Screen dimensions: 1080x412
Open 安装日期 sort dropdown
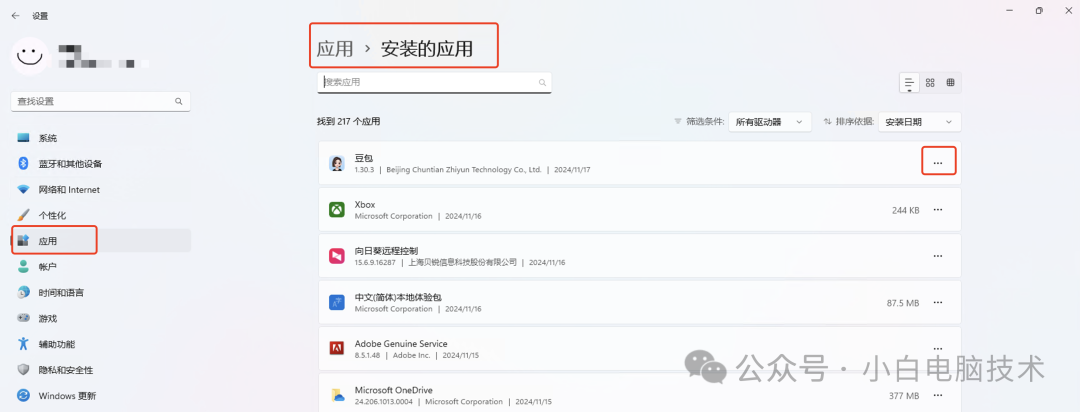pos(920,122)
